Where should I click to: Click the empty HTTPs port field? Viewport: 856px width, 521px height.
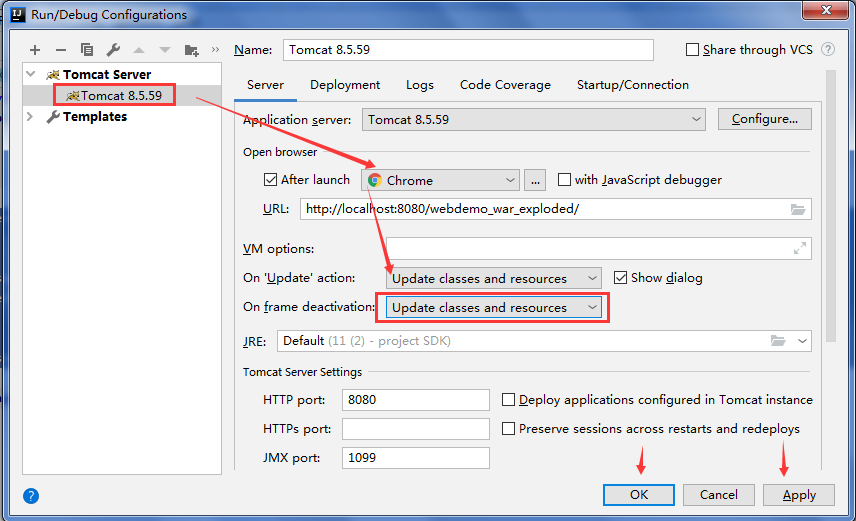point(416,429)
